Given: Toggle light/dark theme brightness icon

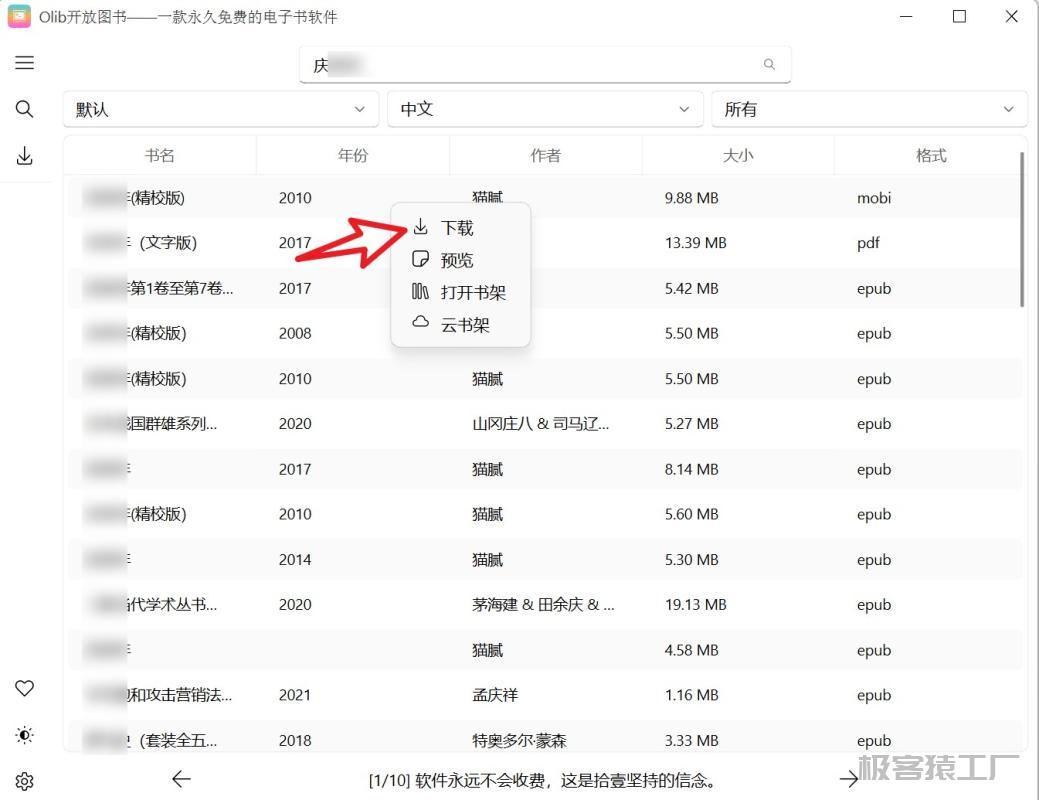Looking at the screenshot, I should coord(25,735).
